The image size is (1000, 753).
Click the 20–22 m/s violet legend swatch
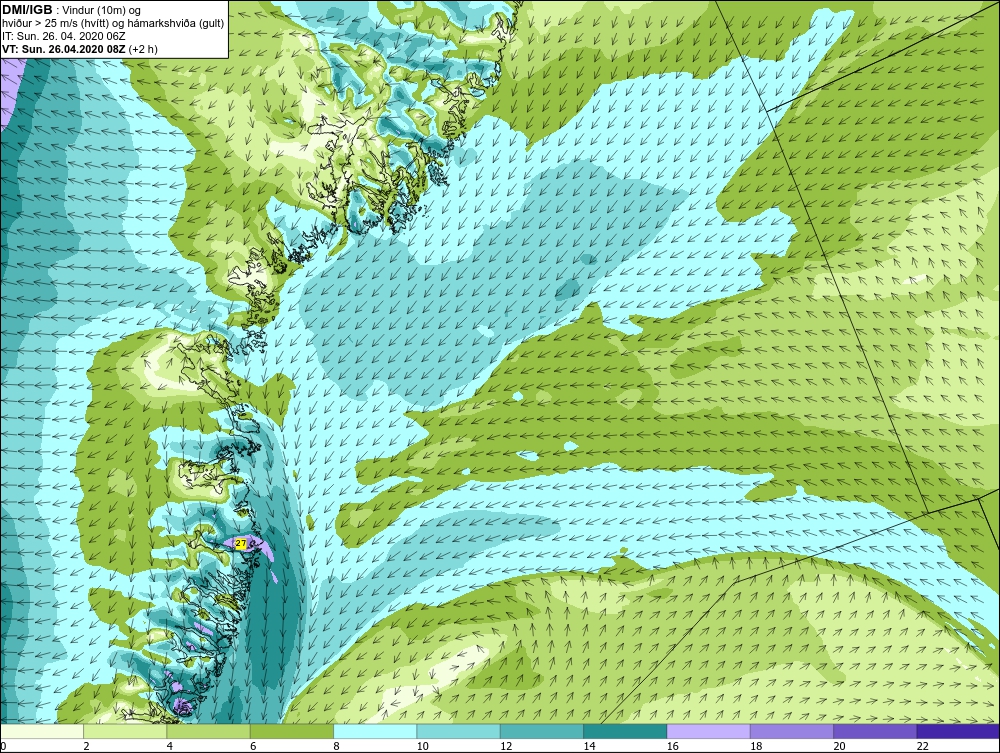coord(874,731)
